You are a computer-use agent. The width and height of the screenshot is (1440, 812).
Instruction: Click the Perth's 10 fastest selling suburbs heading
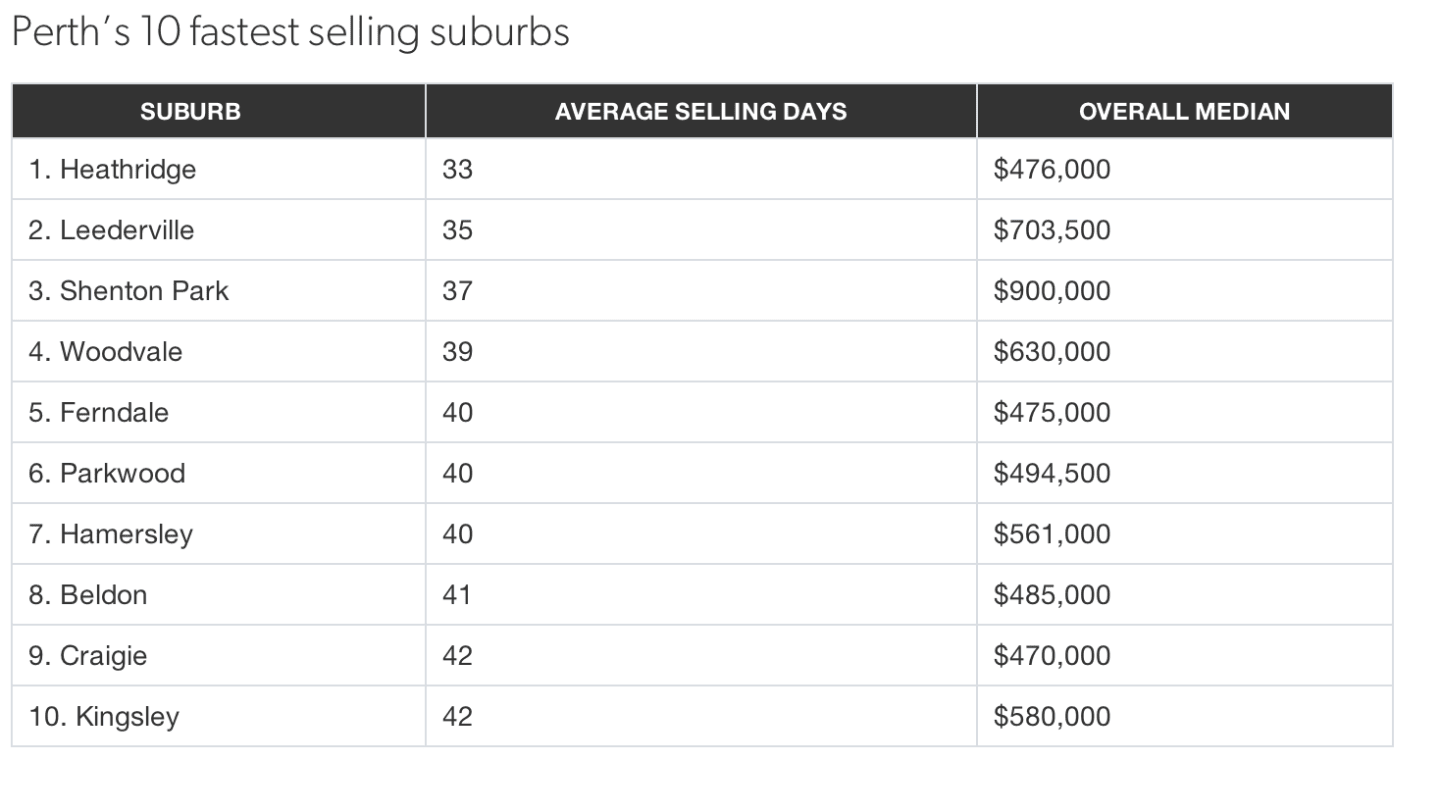point(290,33)
